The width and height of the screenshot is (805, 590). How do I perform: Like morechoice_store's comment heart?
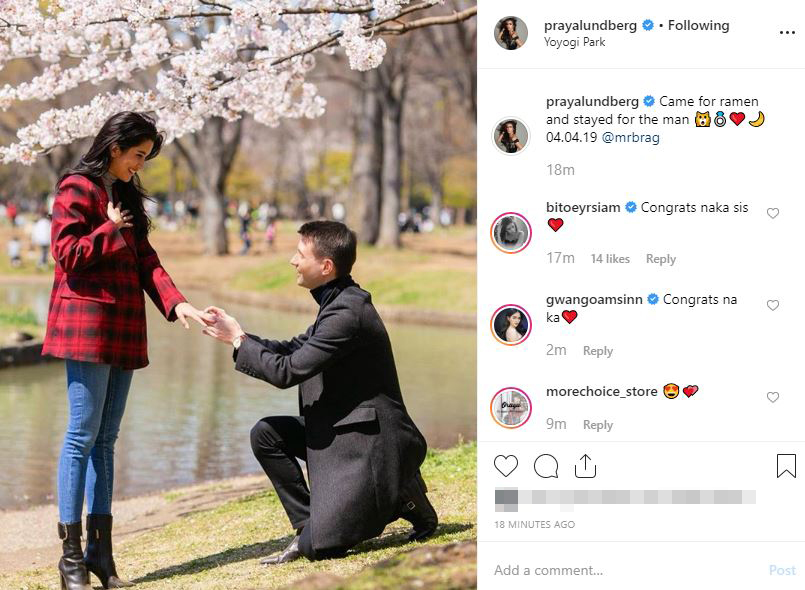(x=773, y=397)
